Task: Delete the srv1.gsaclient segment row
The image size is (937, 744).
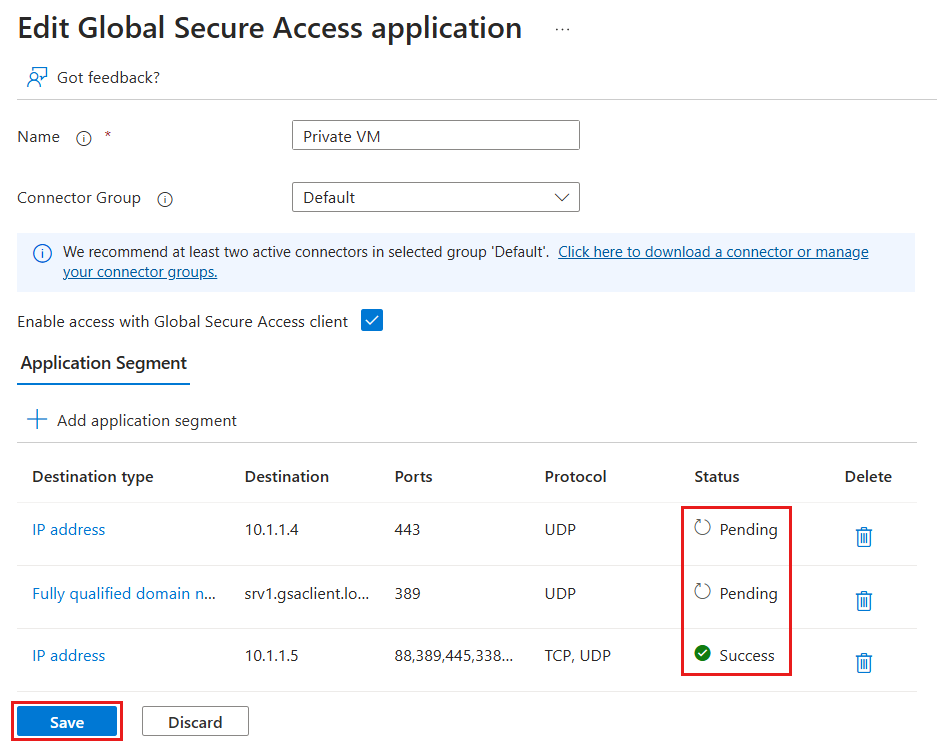Action: point(864,600)
